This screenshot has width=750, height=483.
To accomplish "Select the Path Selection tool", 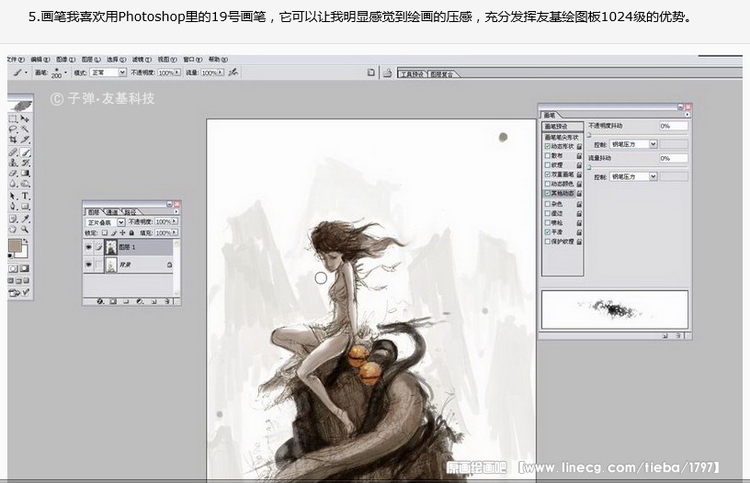I will (x=13, y=196).
